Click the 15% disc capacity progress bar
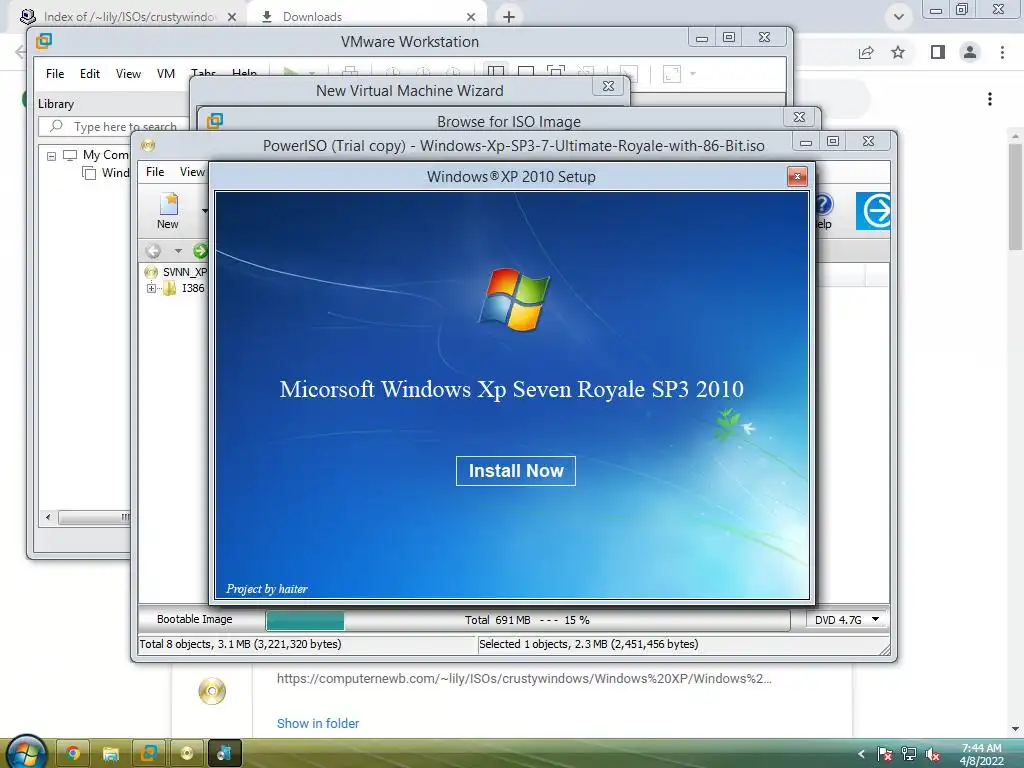1024x768 pixels. (526, 620)
